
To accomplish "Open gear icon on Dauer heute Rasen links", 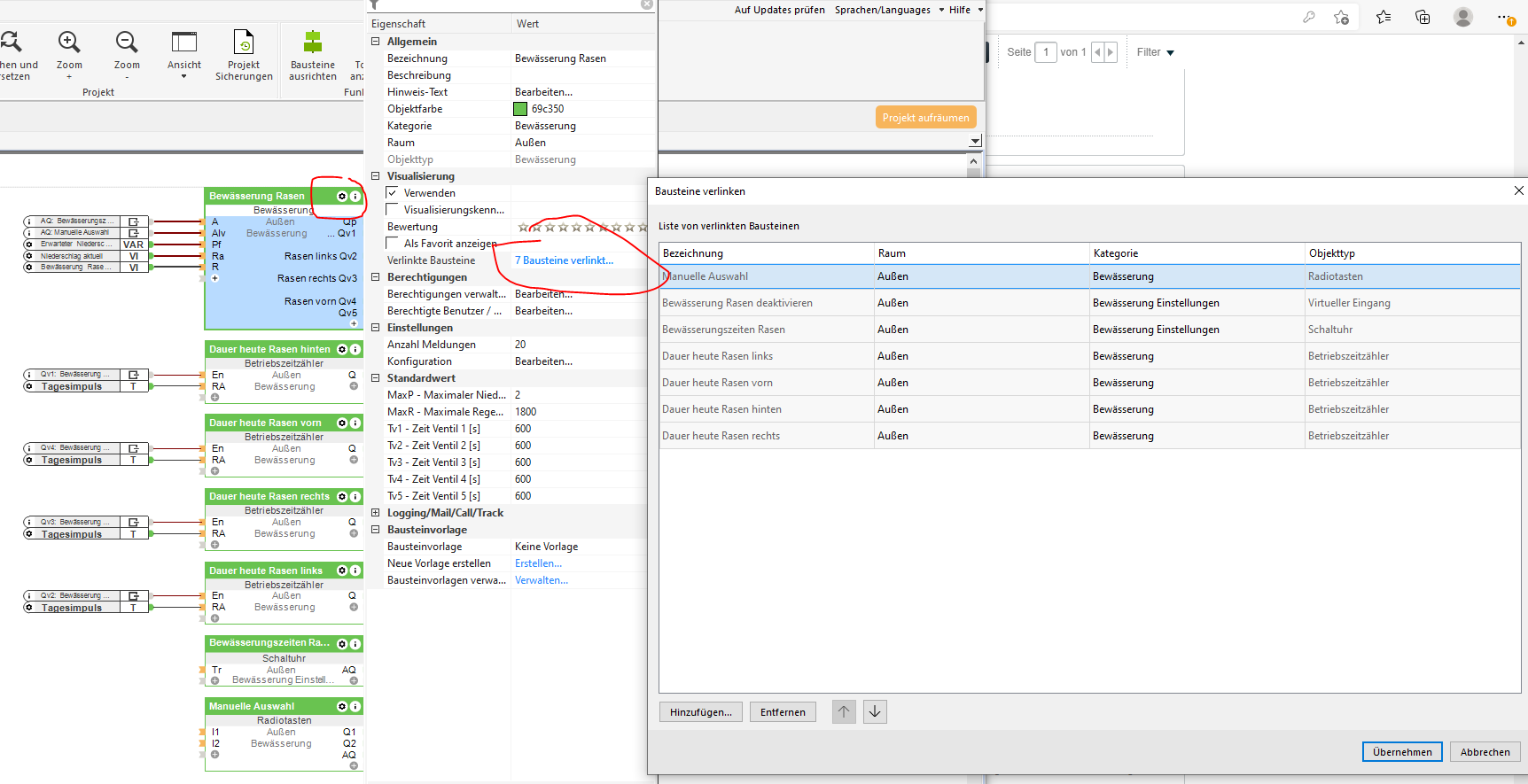I will (x=342, y=571).
